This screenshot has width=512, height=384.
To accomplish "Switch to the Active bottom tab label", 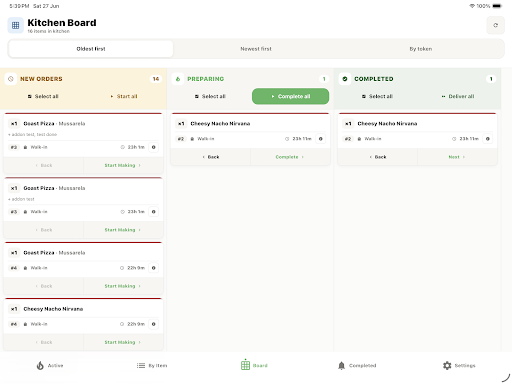I will click(x=55, y=365).
